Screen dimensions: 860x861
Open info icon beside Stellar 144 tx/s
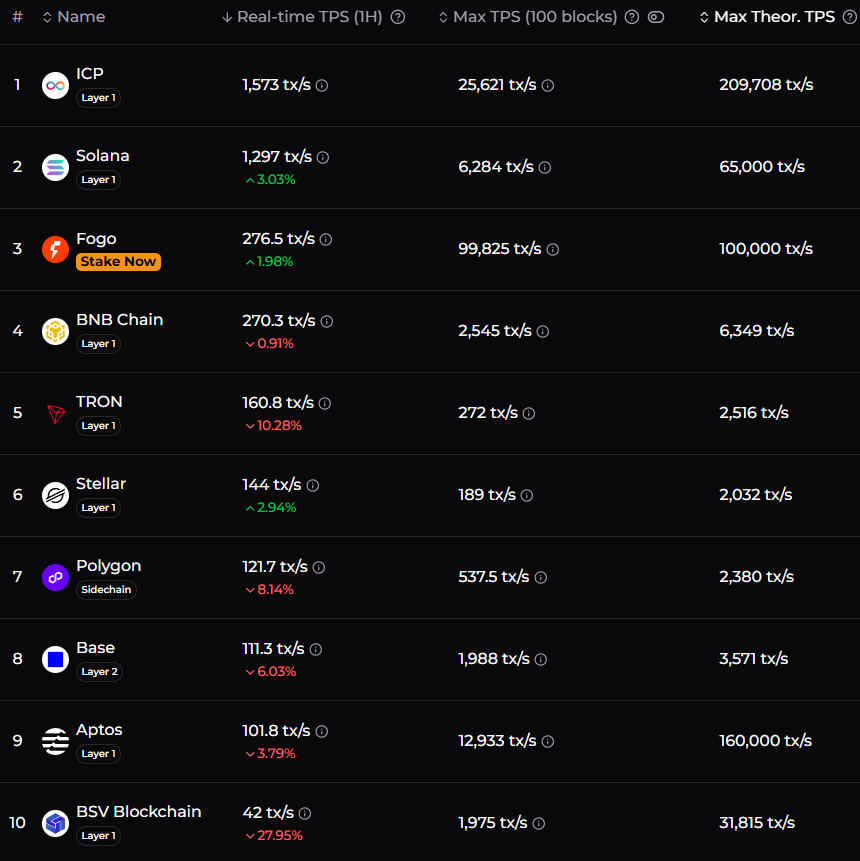[x=312, y=485]
